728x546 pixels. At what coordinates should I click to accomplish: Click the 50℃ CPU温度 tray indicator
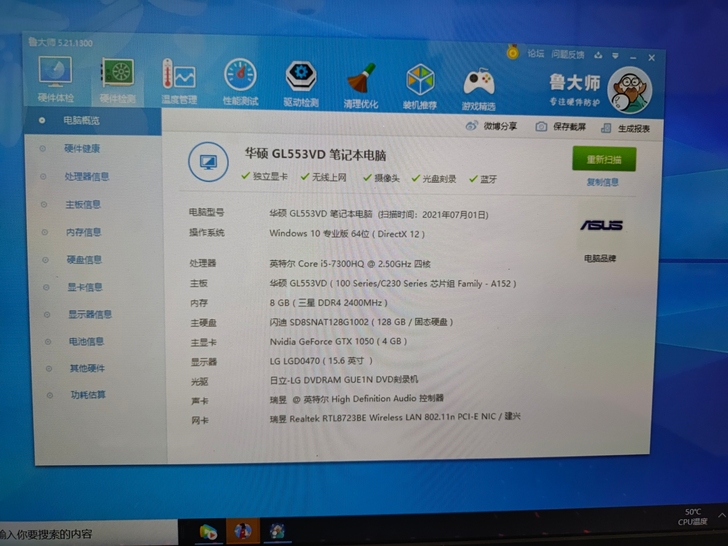coord(693,517)
